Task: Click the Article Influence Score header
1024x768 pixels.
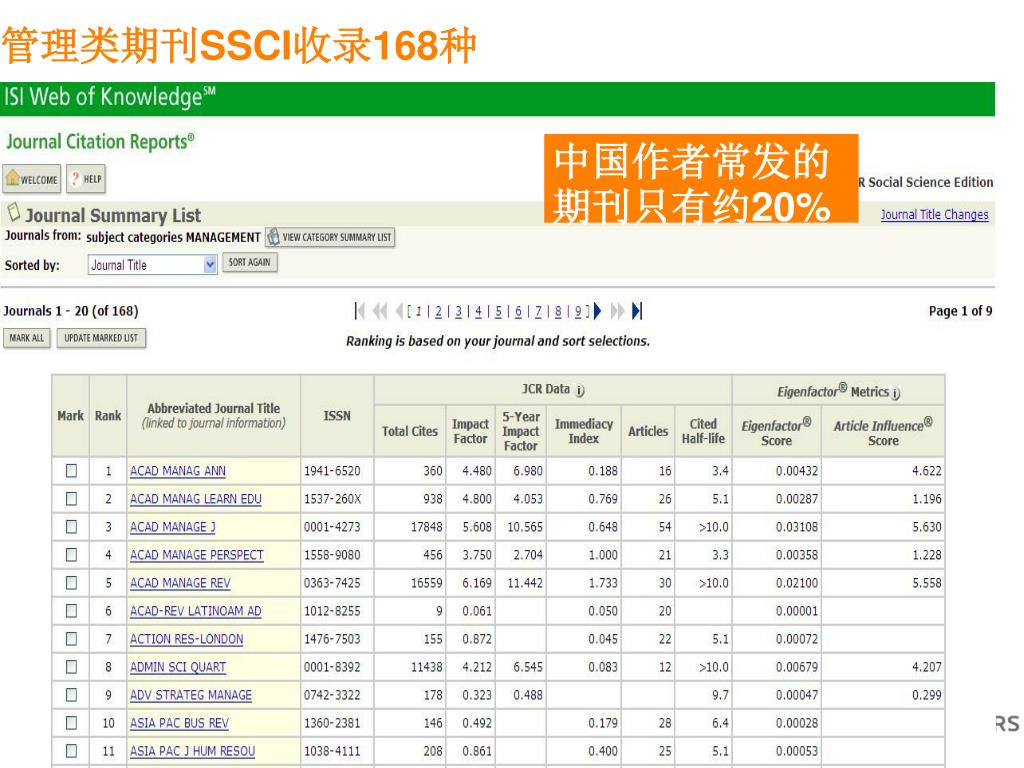Action: [x=883, y=432]
